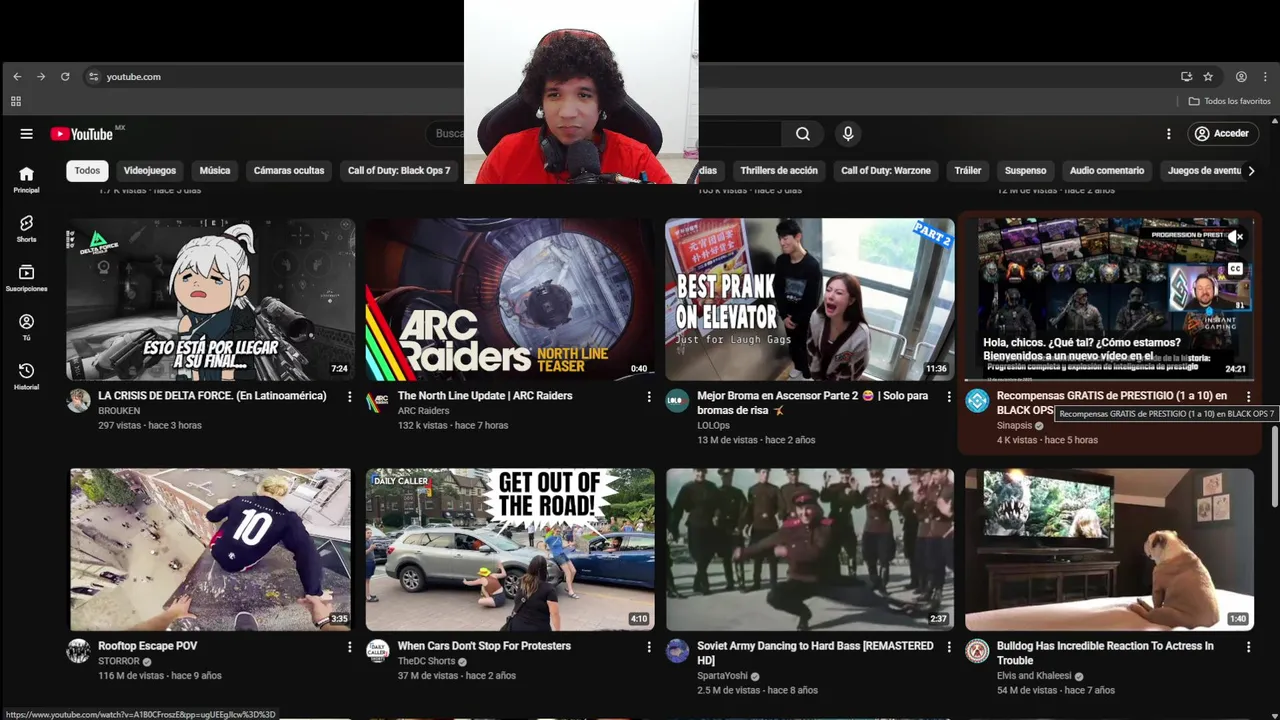The height and width of the screenshot is (720, 1280).
Task: Toggle CC subtitles on preview video
Action: click(x=1236, y=269)
